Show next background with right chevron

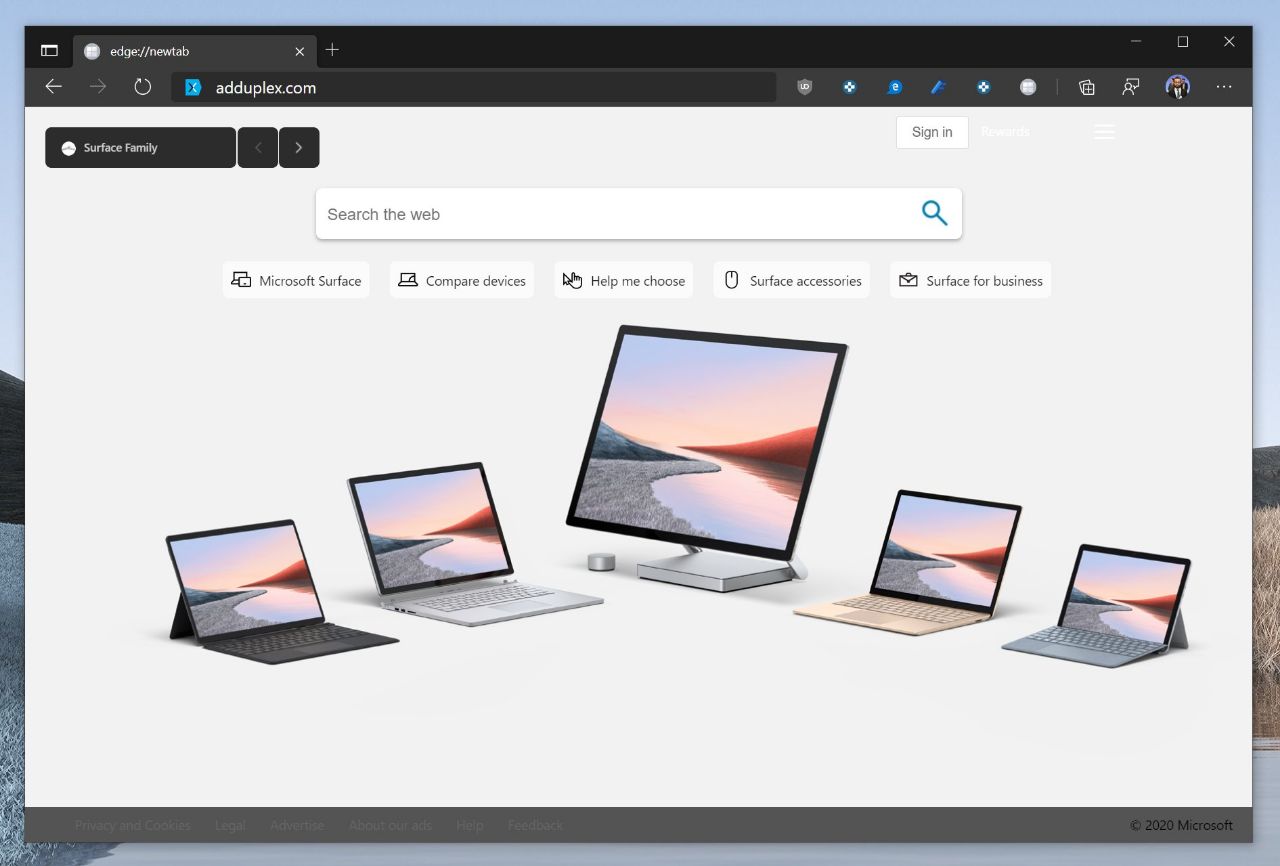[x=299, y=147]
